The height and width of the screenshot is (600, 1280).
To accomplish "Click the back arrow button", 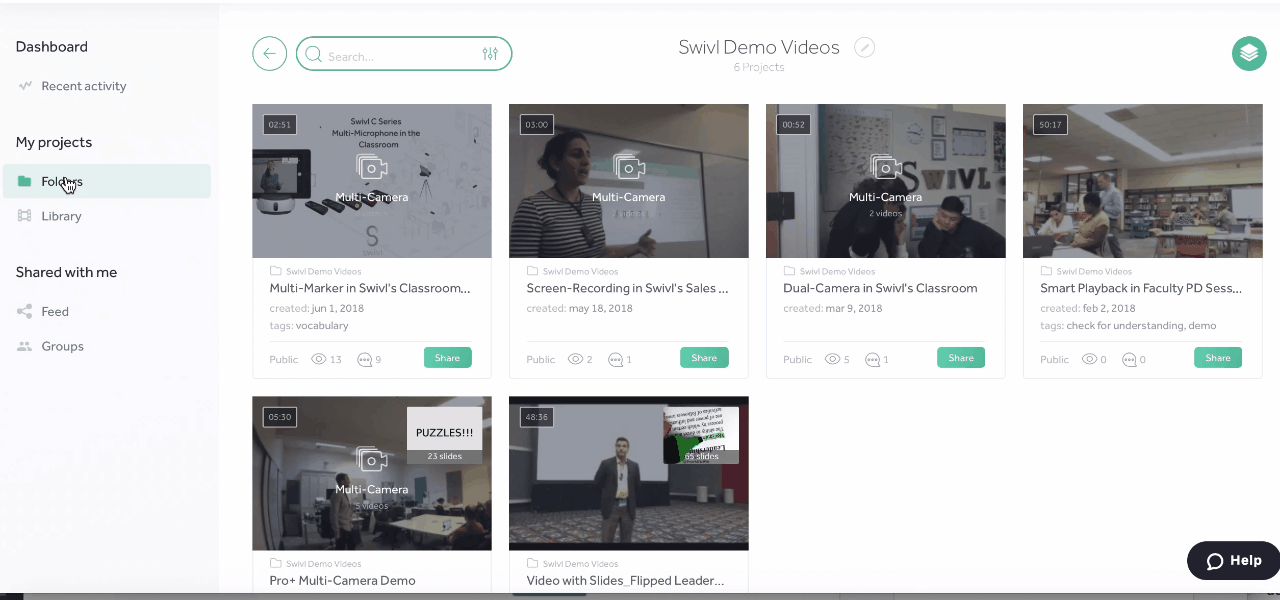I will 269,54.
